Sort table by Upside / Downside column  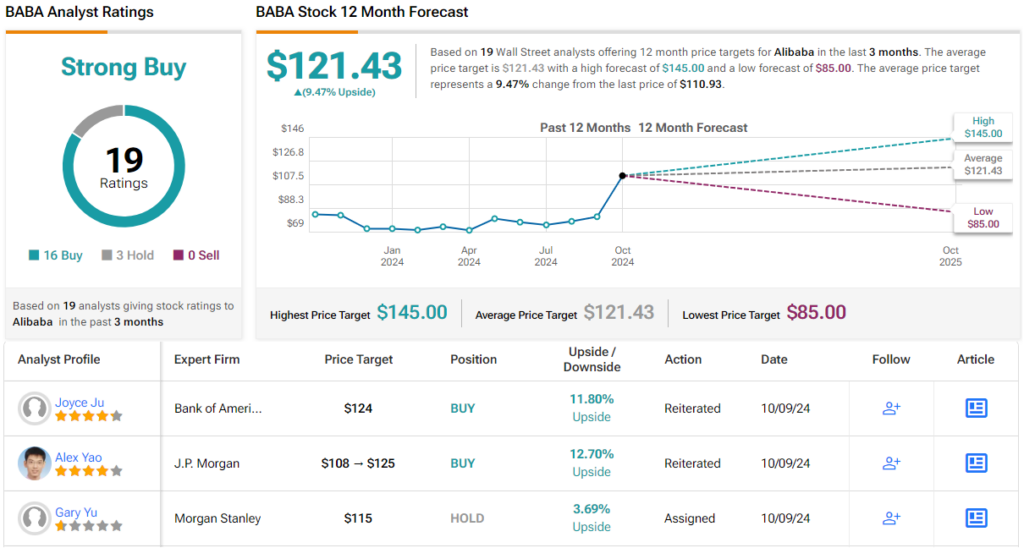pos(592,359)
